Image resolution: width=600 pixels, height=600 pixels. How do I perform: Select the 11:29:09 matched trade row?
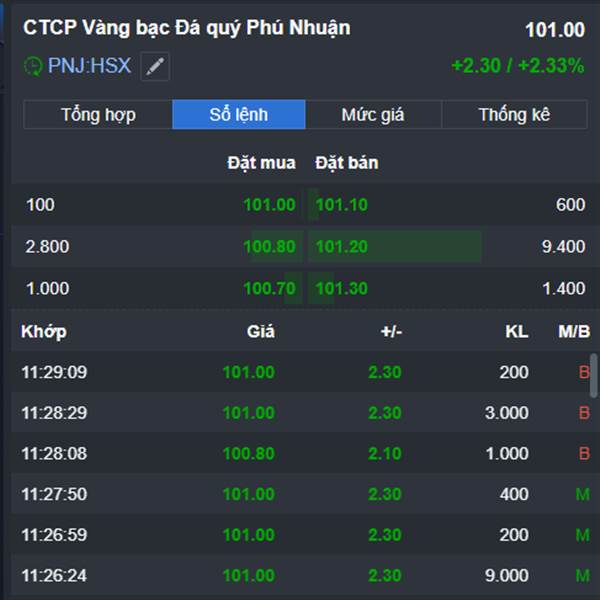pos(300,372)
